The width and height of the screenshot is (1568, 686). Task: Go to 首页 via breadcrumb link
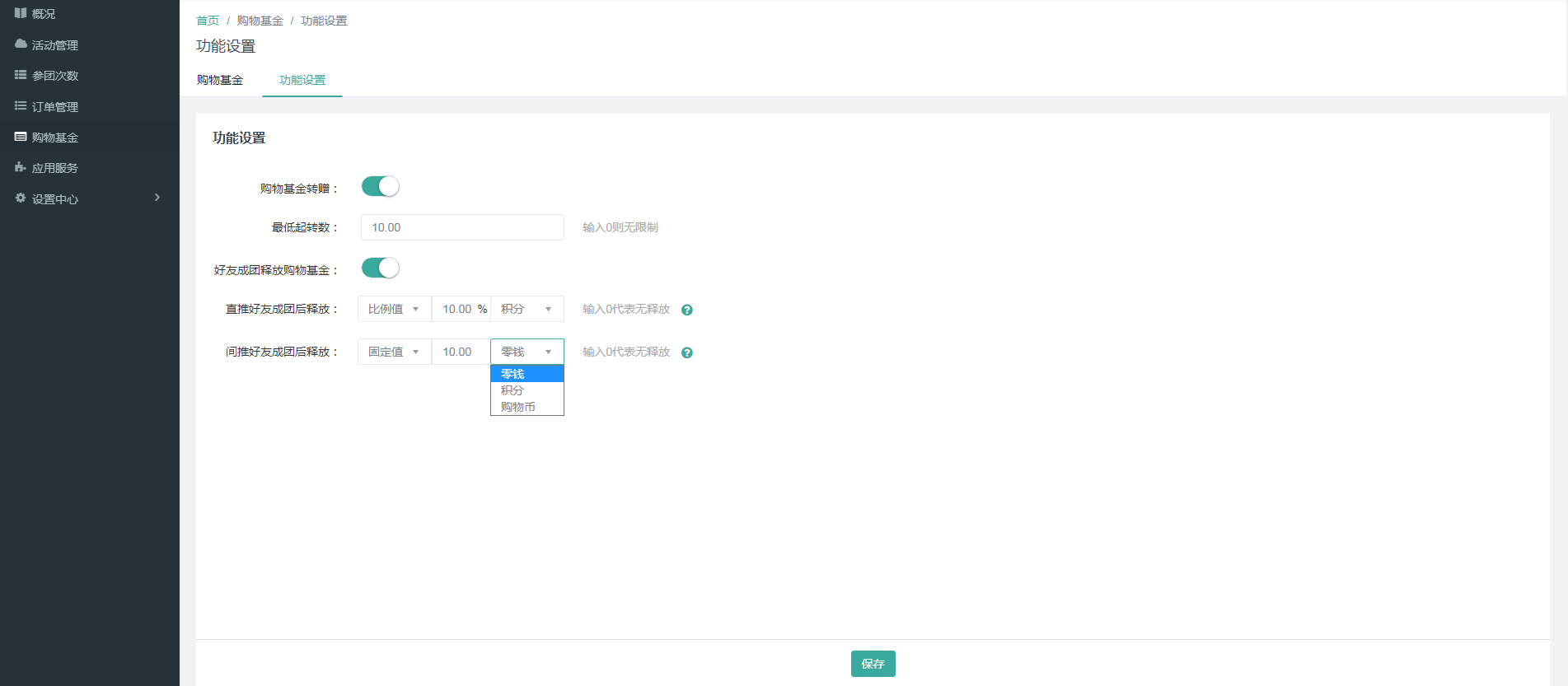[208, 21]
